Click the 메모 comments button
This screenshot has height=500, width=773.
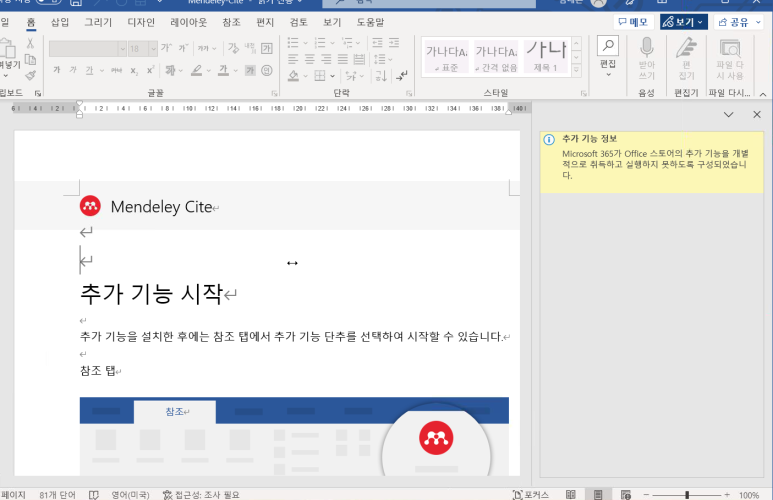tap(633, 22)
